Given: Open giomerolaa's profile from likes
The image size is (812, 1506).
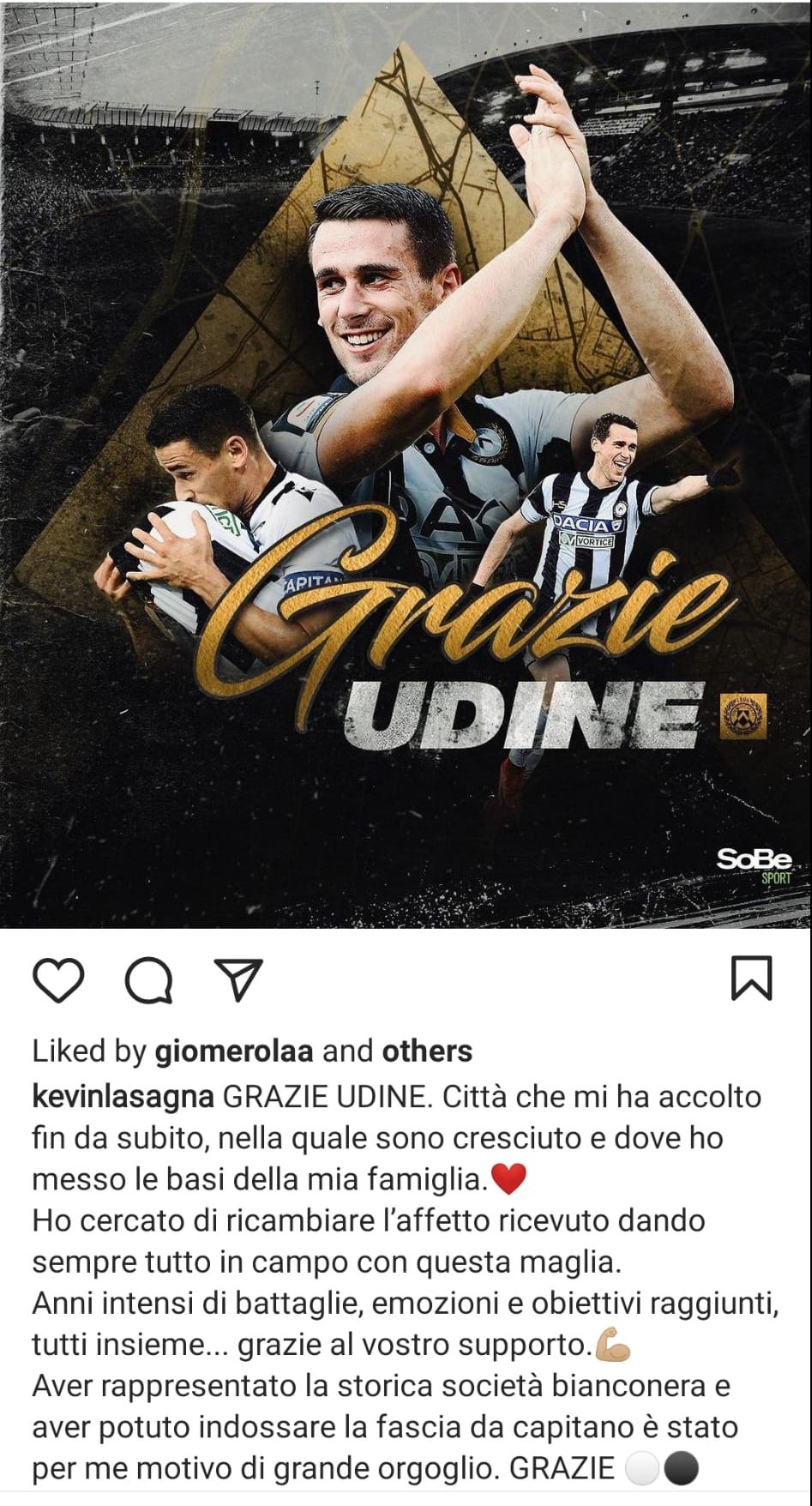Looking at the screenshot, I should point(234,1051).
